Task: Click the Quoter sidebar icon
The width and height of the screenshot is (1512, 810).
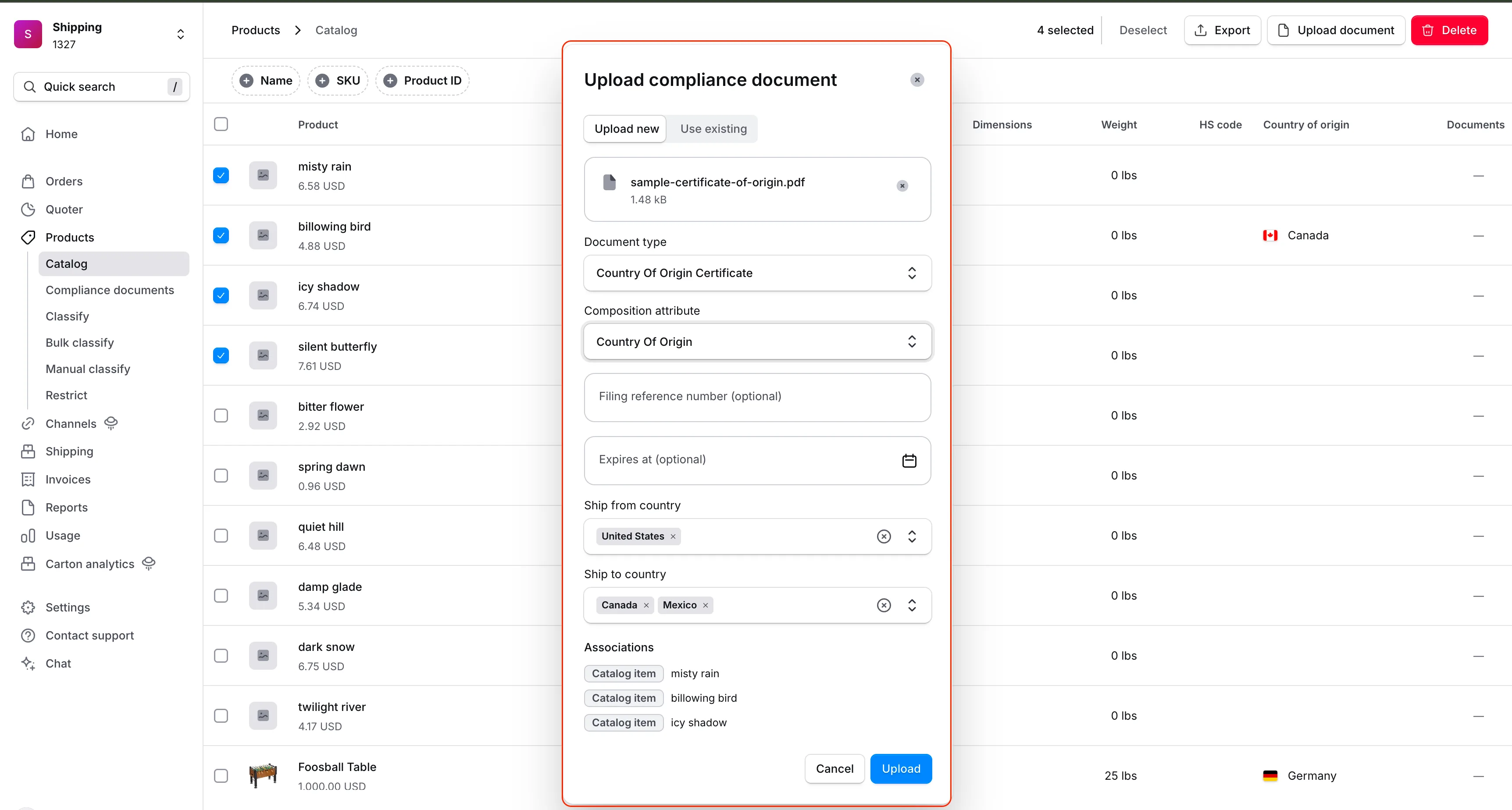Action: coord(28,210)
